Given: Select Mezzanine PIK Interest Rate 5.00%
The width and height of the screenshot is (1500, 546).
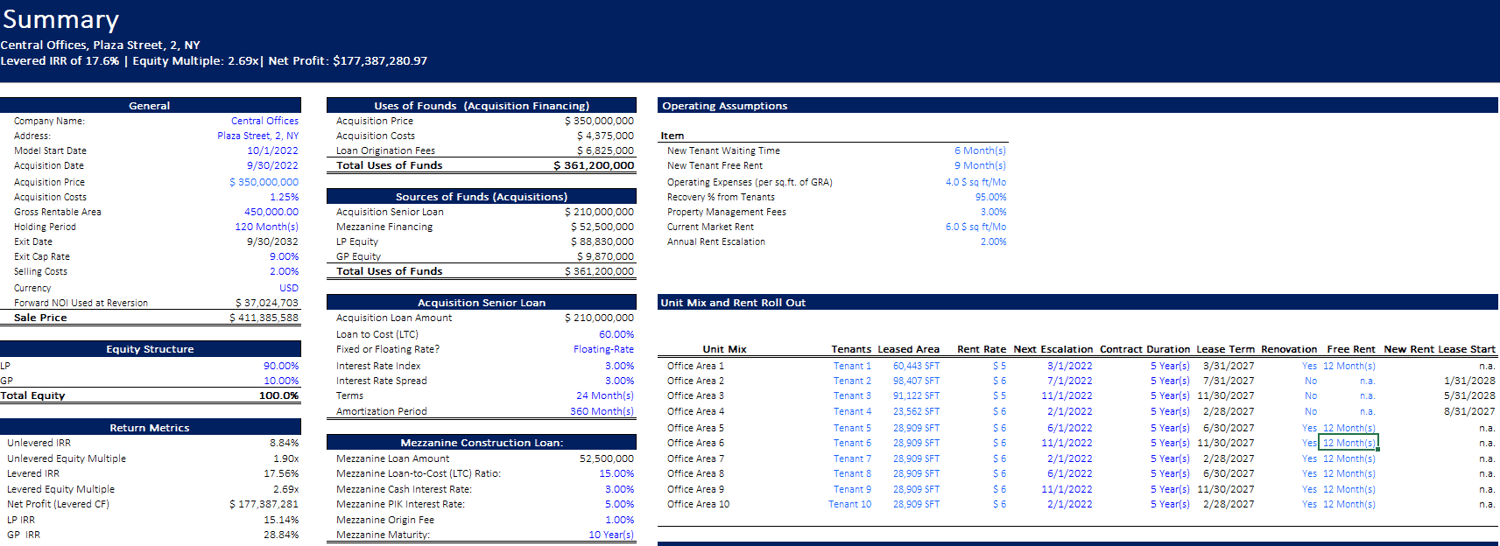Looking at the screenshot, I should point(620,505).
